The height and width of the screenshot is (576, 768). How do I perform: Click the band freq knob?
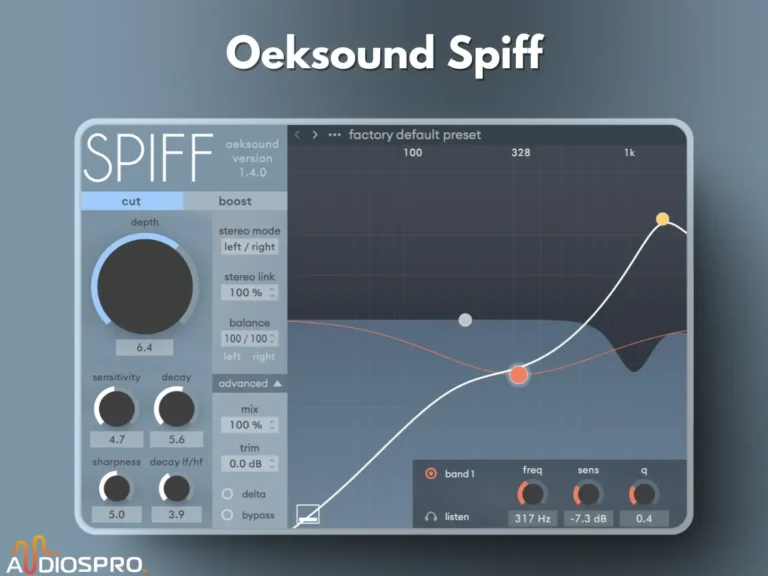[x=532, y=493]
